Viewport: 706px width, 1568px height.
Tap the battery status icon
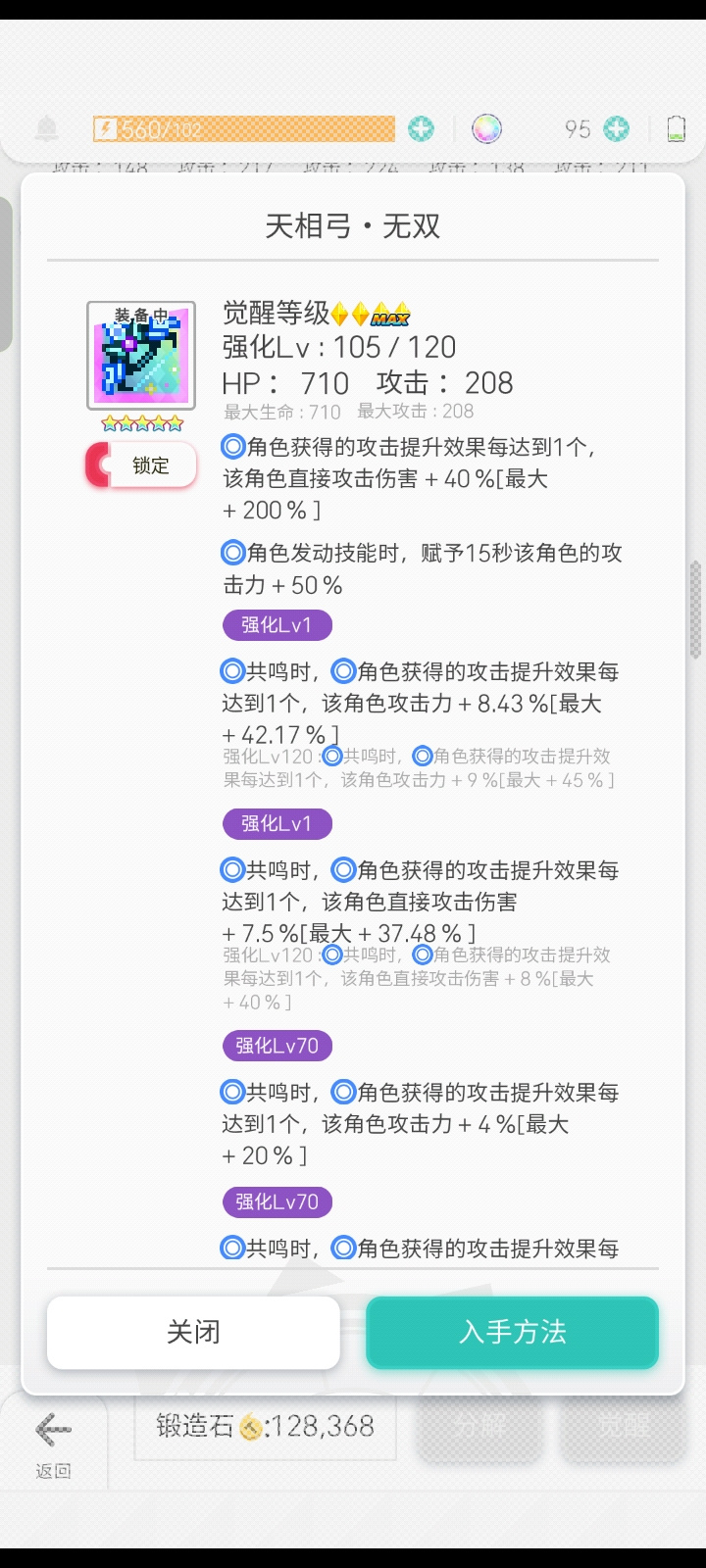pyautogui.click(x=676, y=128)
